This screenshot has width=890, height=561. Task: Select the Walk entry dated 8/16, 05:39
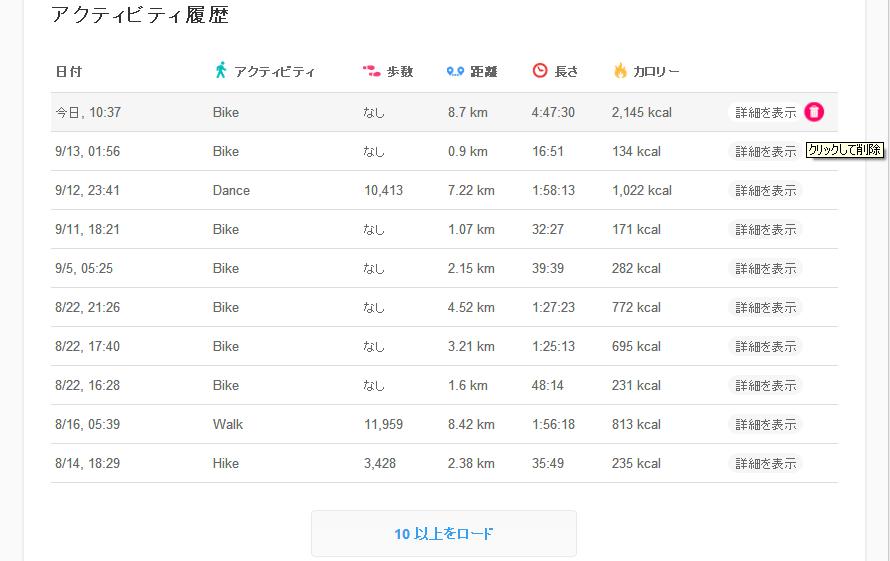[x=228, y=425]
